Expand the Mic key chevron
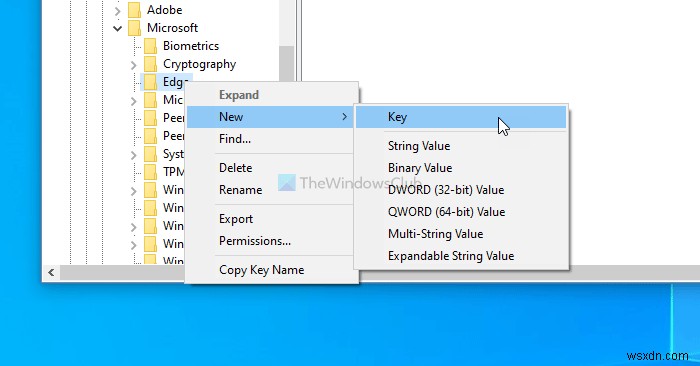This screenshot has width=700, height=366. click(133, 101)
